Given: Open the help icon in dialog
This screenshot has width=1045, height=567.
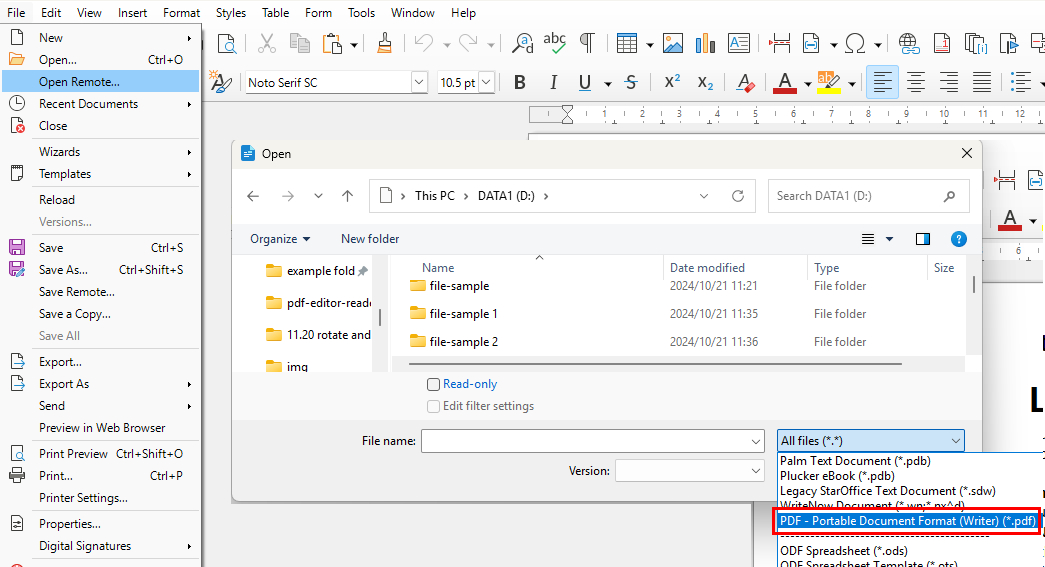Looking at the screenshot, I should tap(958, 239).
